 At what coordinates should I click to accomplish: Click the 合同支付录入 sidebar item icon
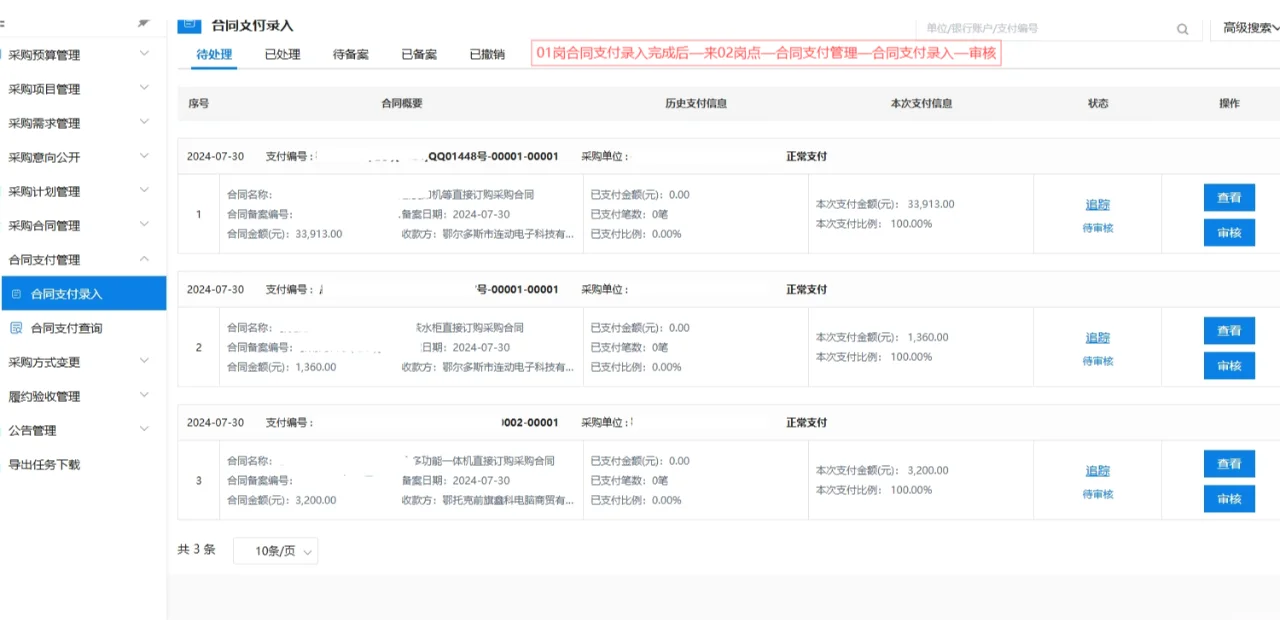15,294
